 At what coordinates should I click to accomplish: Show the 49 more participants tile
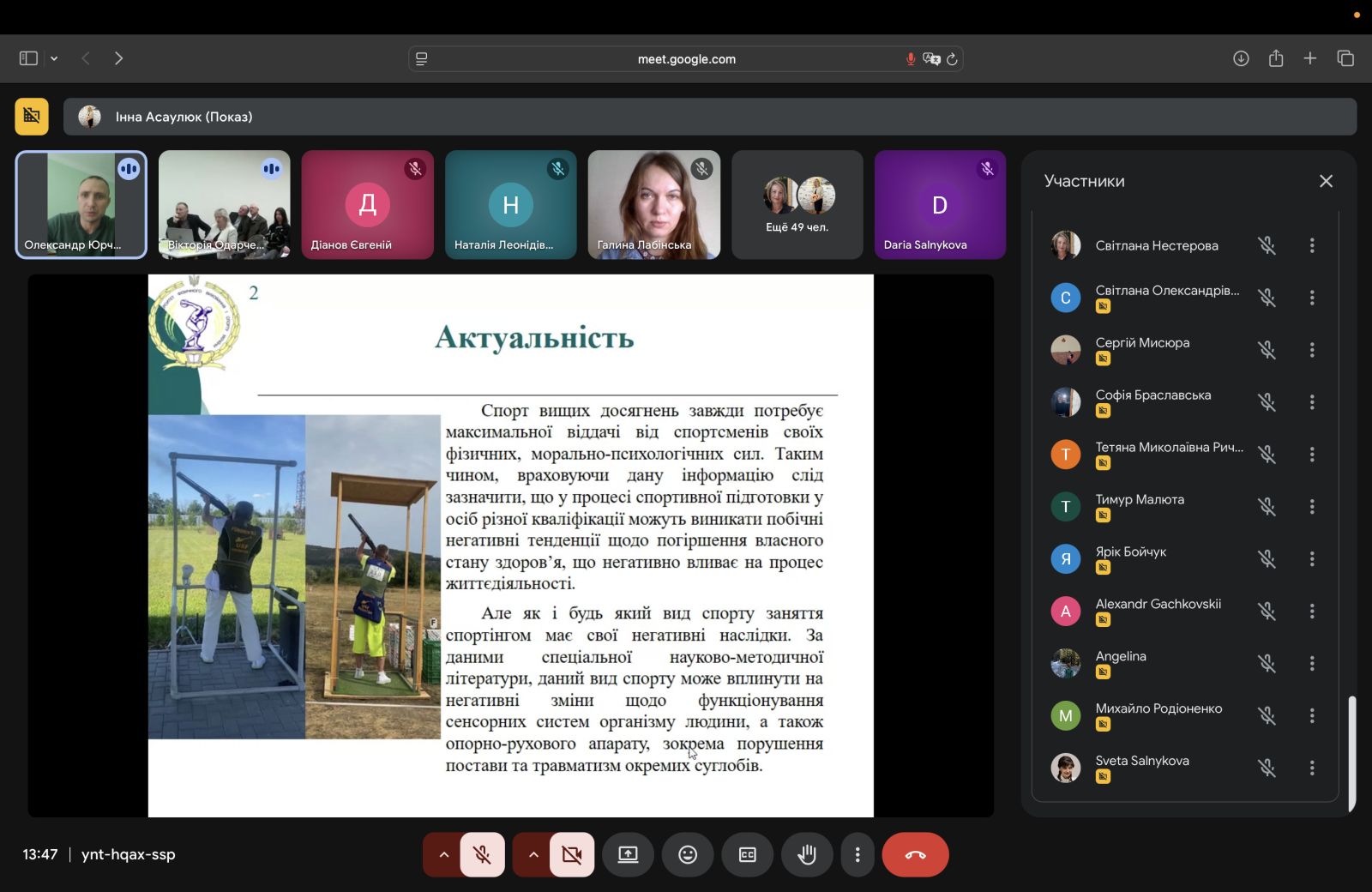[797, 205]
